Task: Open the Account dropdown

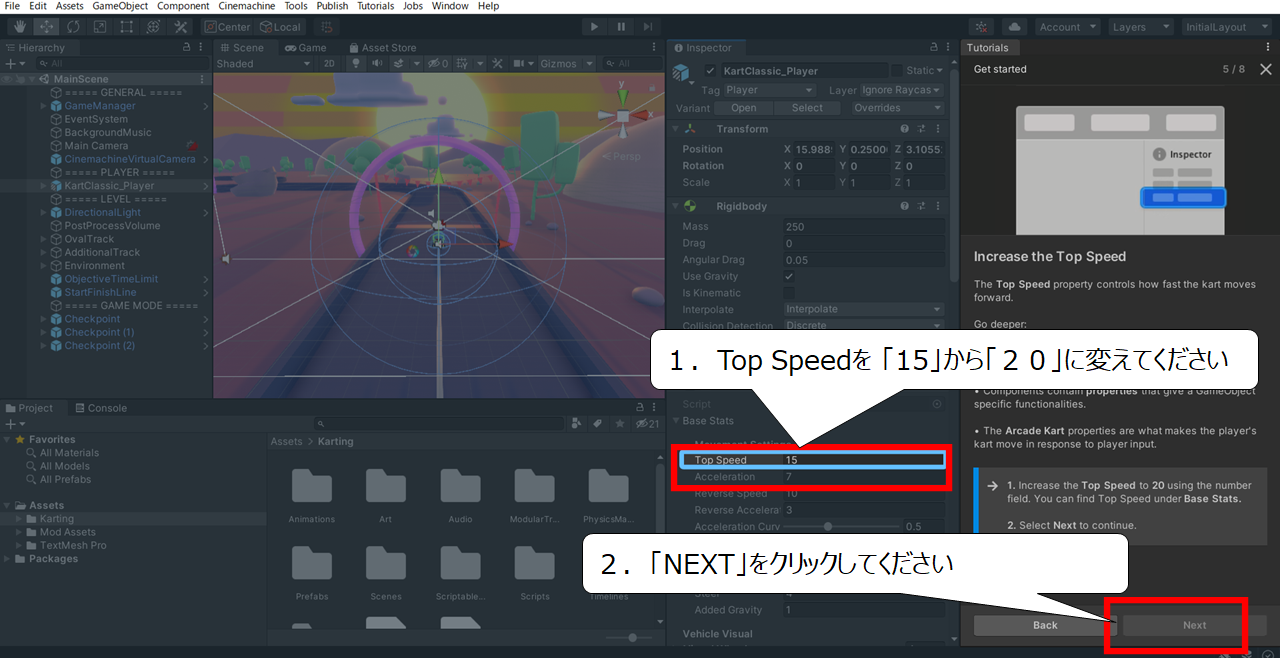Action: coord(1068,27)
